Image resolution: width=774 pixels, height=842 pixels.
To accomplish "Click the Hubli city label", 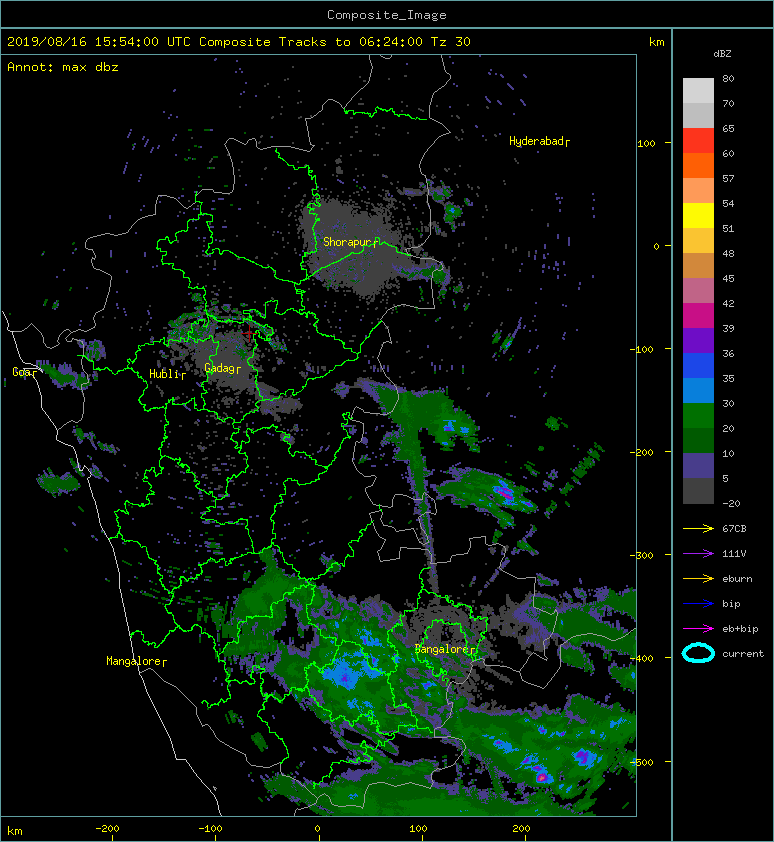I will [168, 374].
